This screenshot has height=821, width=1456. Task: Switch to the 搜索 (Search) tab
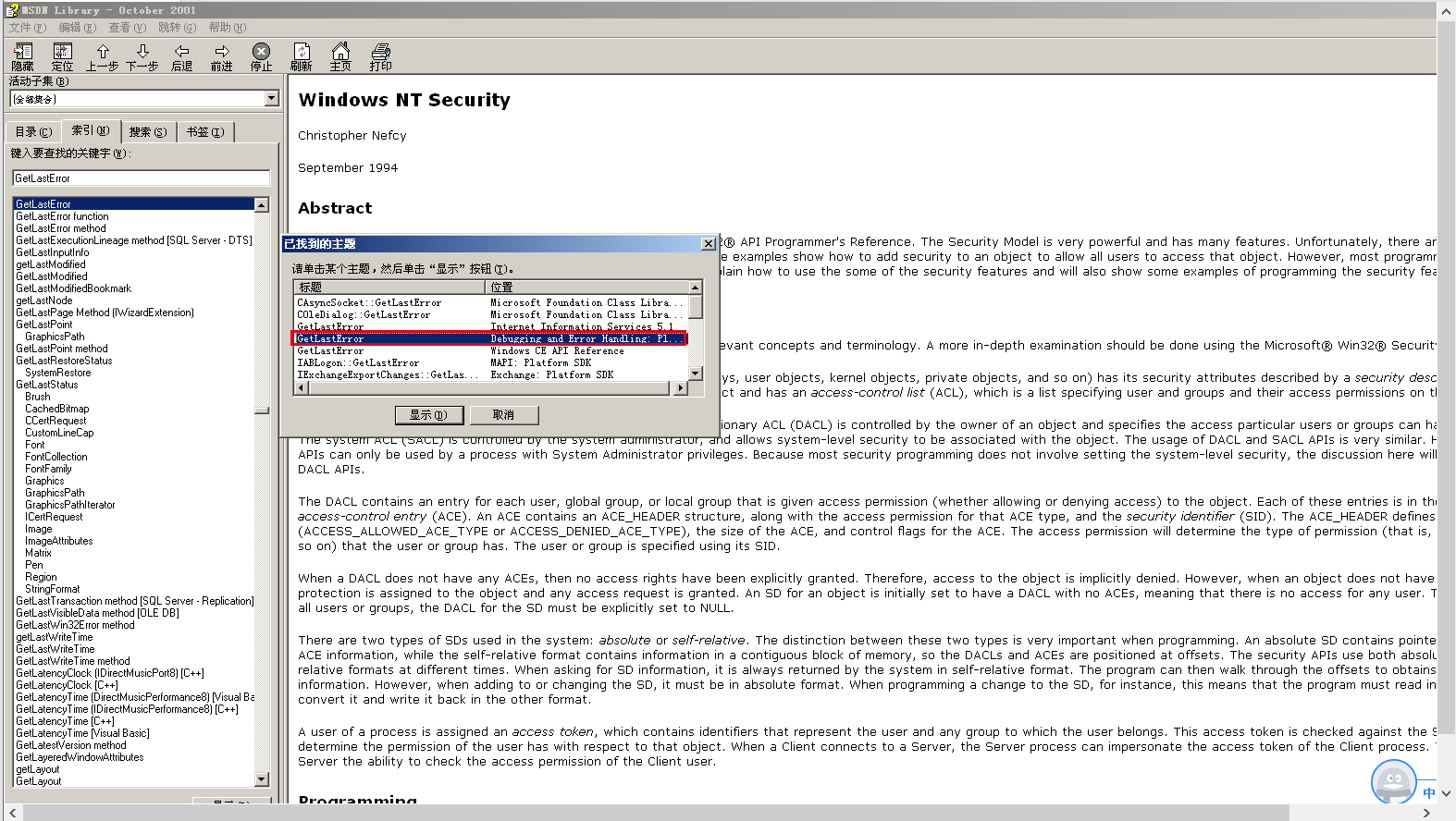tap(148, 132)
